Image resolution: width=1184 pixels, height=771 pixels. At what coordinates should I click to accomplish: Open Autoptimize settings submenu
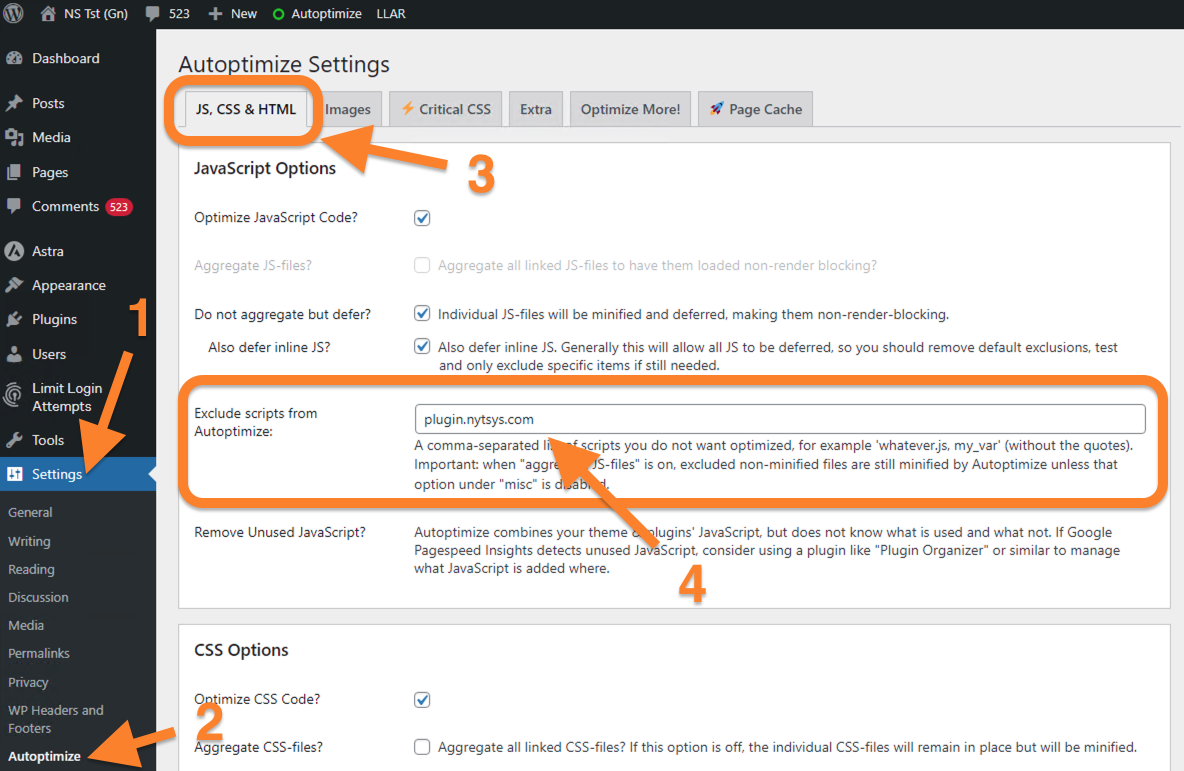[44, 756]
